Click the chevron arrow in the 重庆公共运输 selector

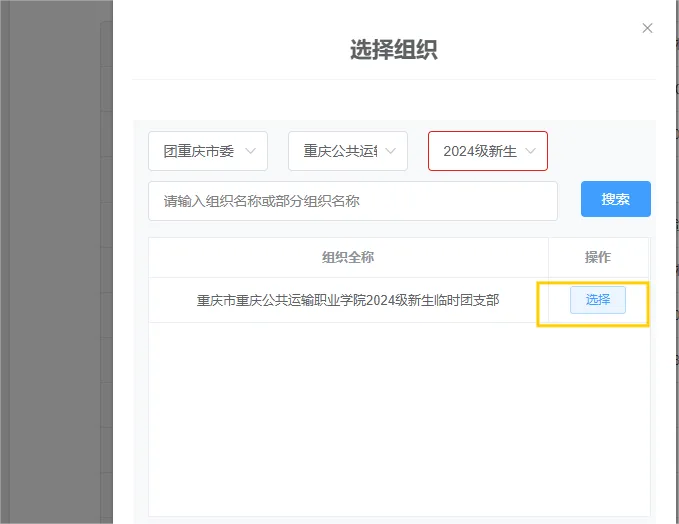pos(390,151)
